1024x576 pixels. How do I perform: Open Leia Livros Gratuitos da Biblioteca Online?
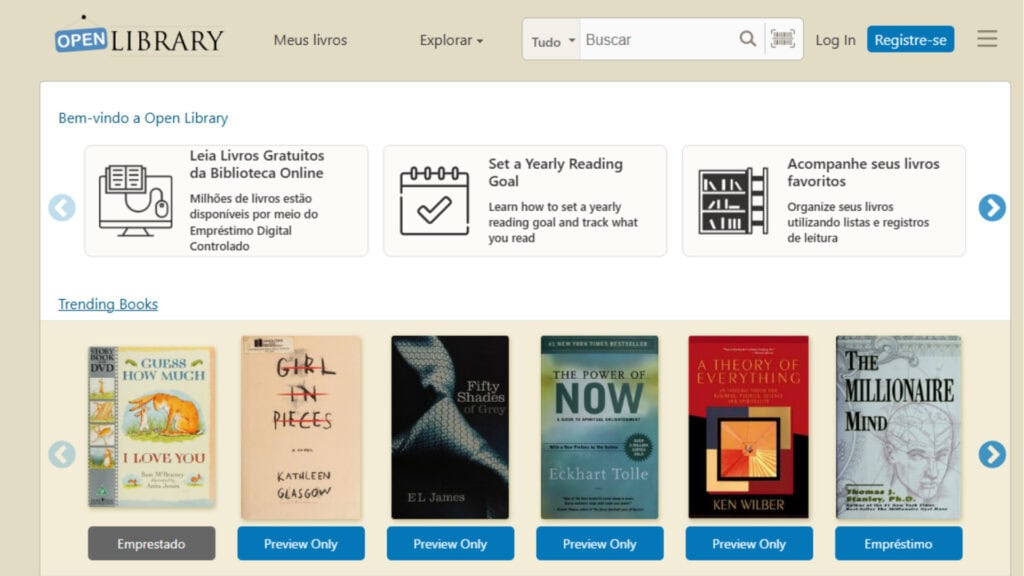tap(226, 200)
